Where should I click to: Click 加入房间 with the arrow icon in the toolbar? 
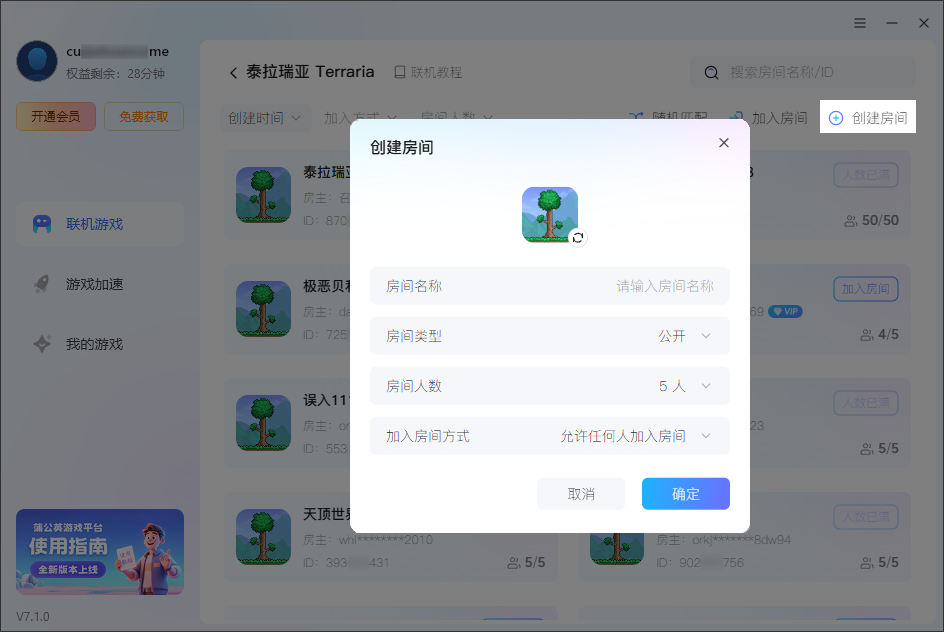[x=768, y=118]
